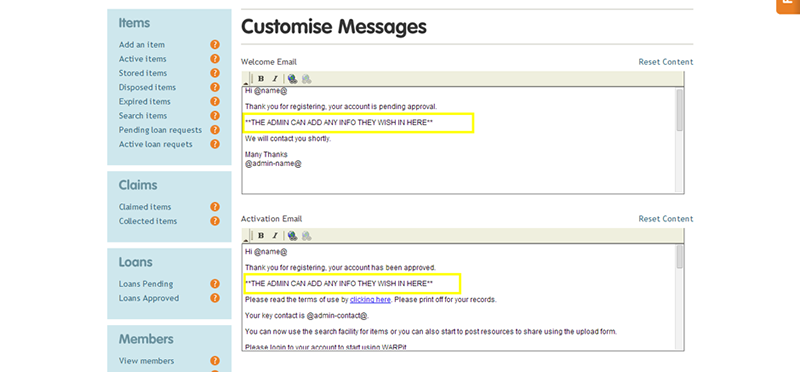Open help icon beside Collected items
Viewport: 800px width, 372px height.
pos(215,221)
